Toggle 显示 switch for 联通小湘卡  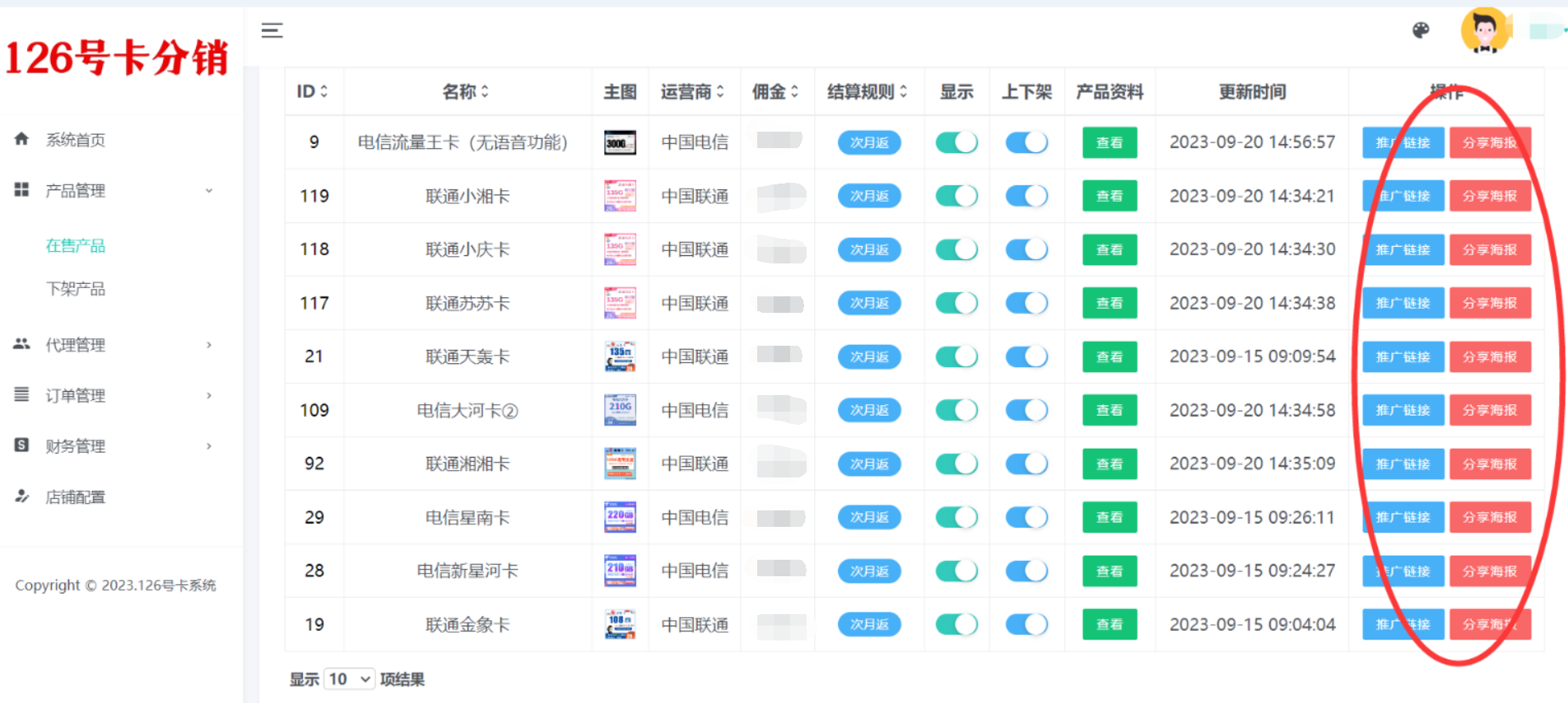coord(956,196)
